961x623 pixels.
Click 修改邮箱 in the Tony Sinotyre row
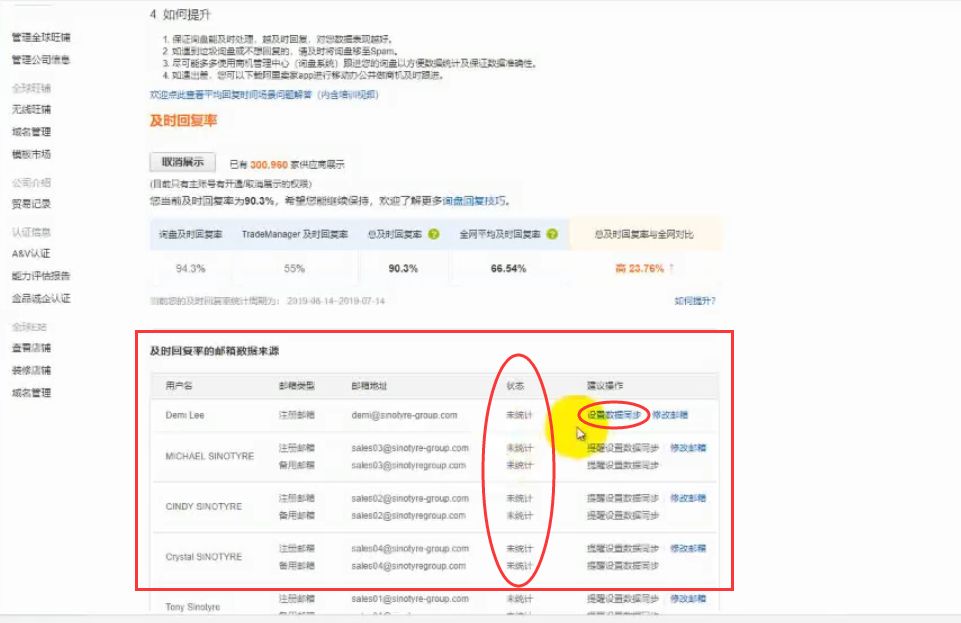pos(688,598)
